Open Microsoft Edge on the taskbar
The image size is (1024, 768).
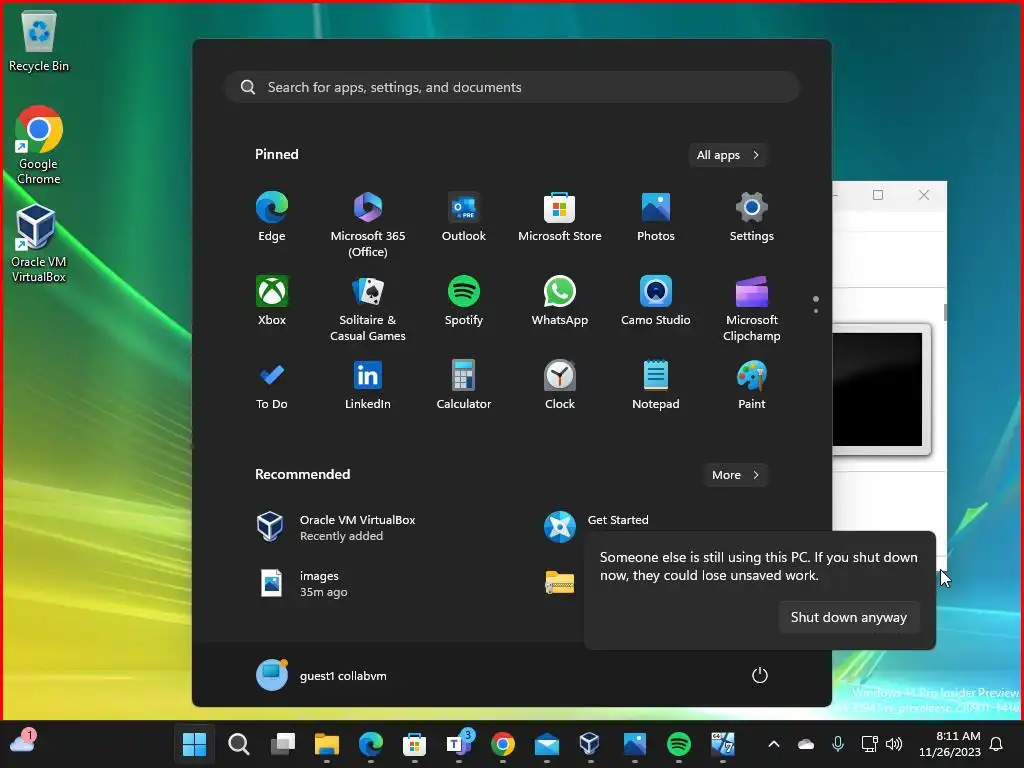coord(370,744)
